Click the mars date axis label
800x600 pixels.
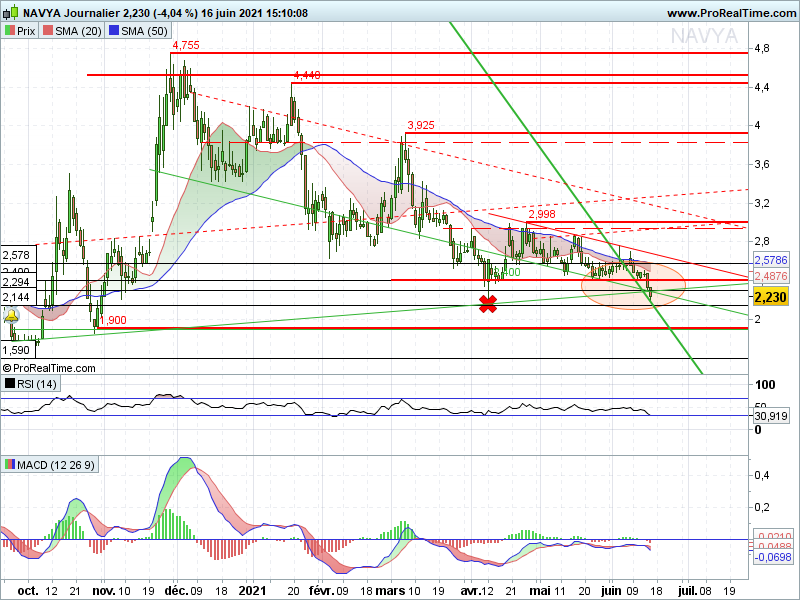[391, 591]
